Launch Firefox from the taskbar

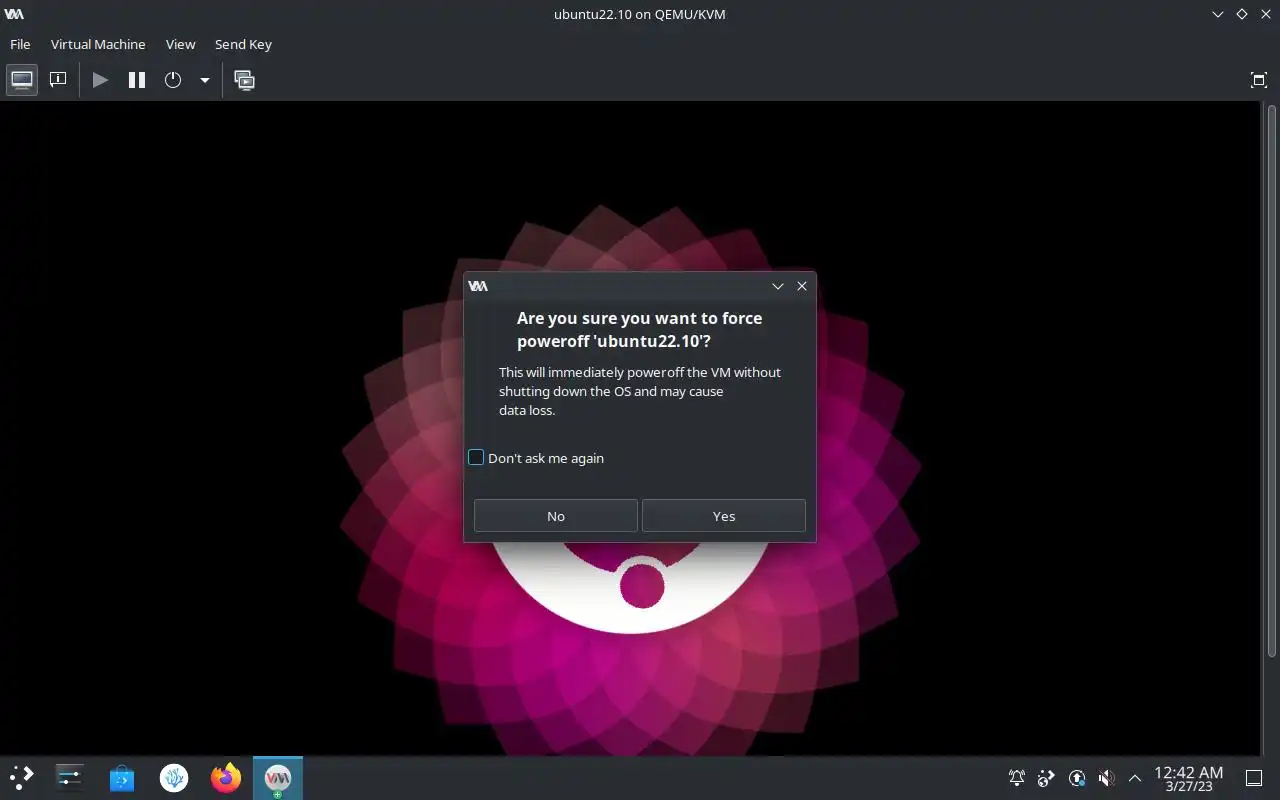(226, 777)
